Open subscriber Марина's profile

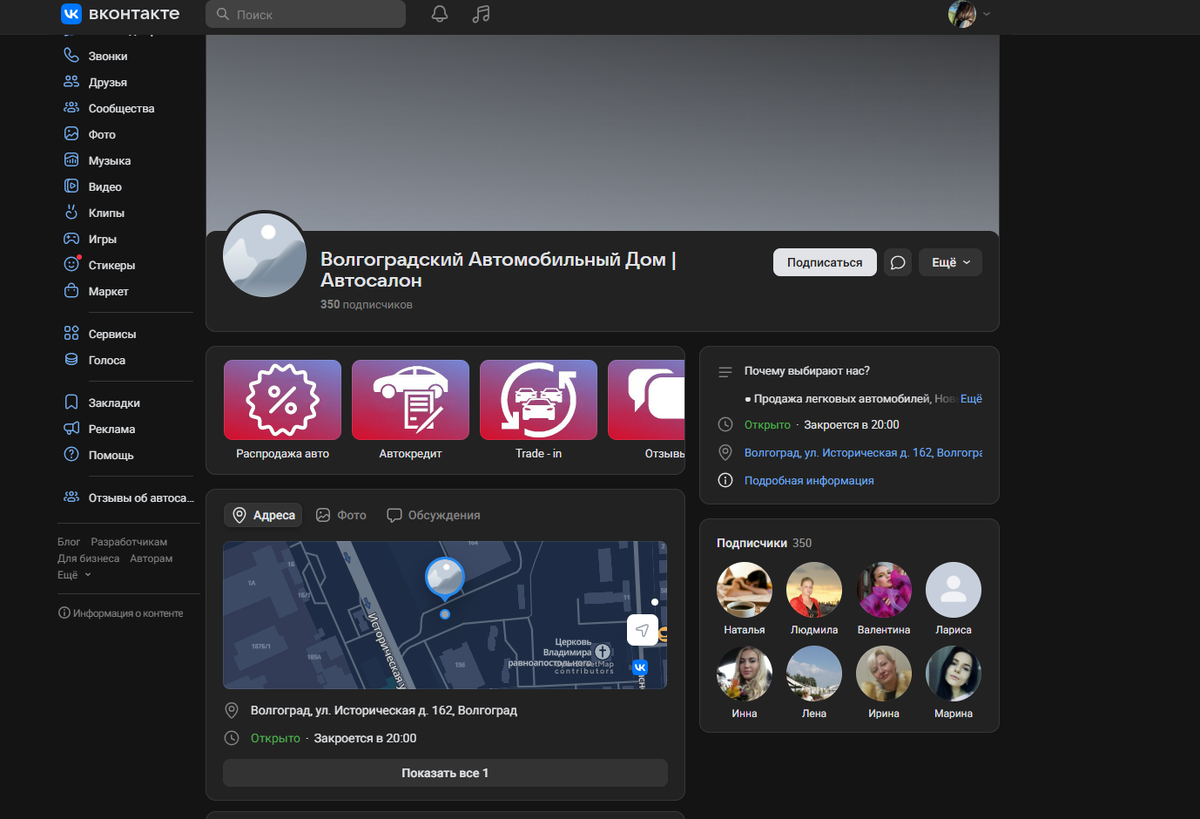tap(953, 682)
